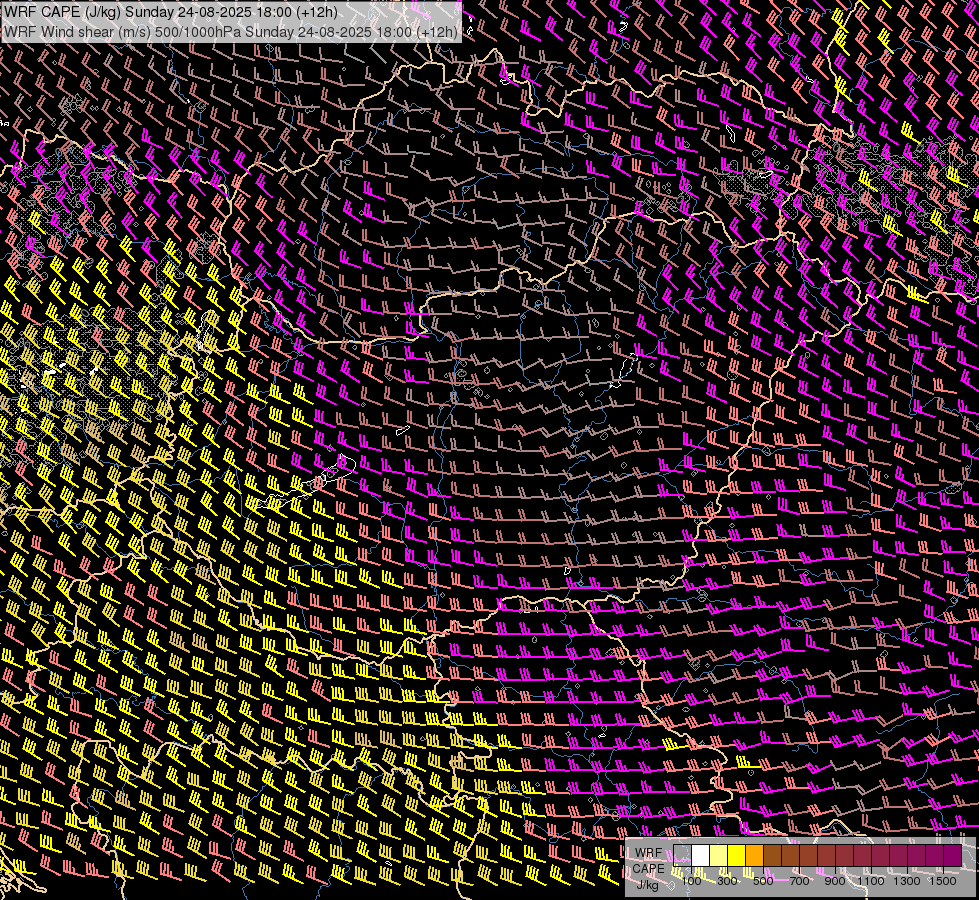Click the '900' legend value
Viewport: 979px width, 900px height.
point(835,881)
